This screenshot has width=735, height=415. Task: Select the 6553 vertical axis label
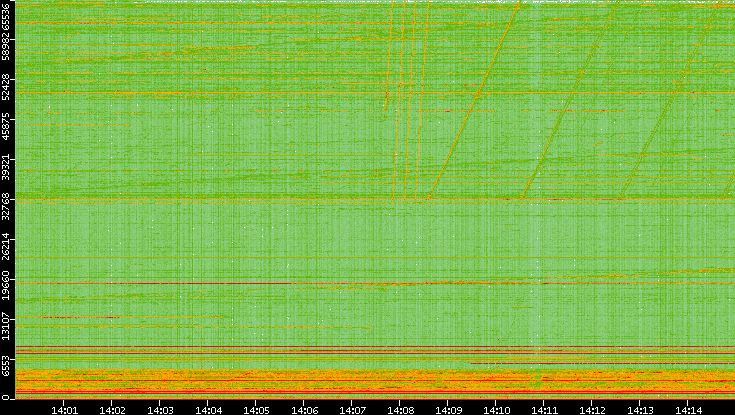click(x=5, y=365)
